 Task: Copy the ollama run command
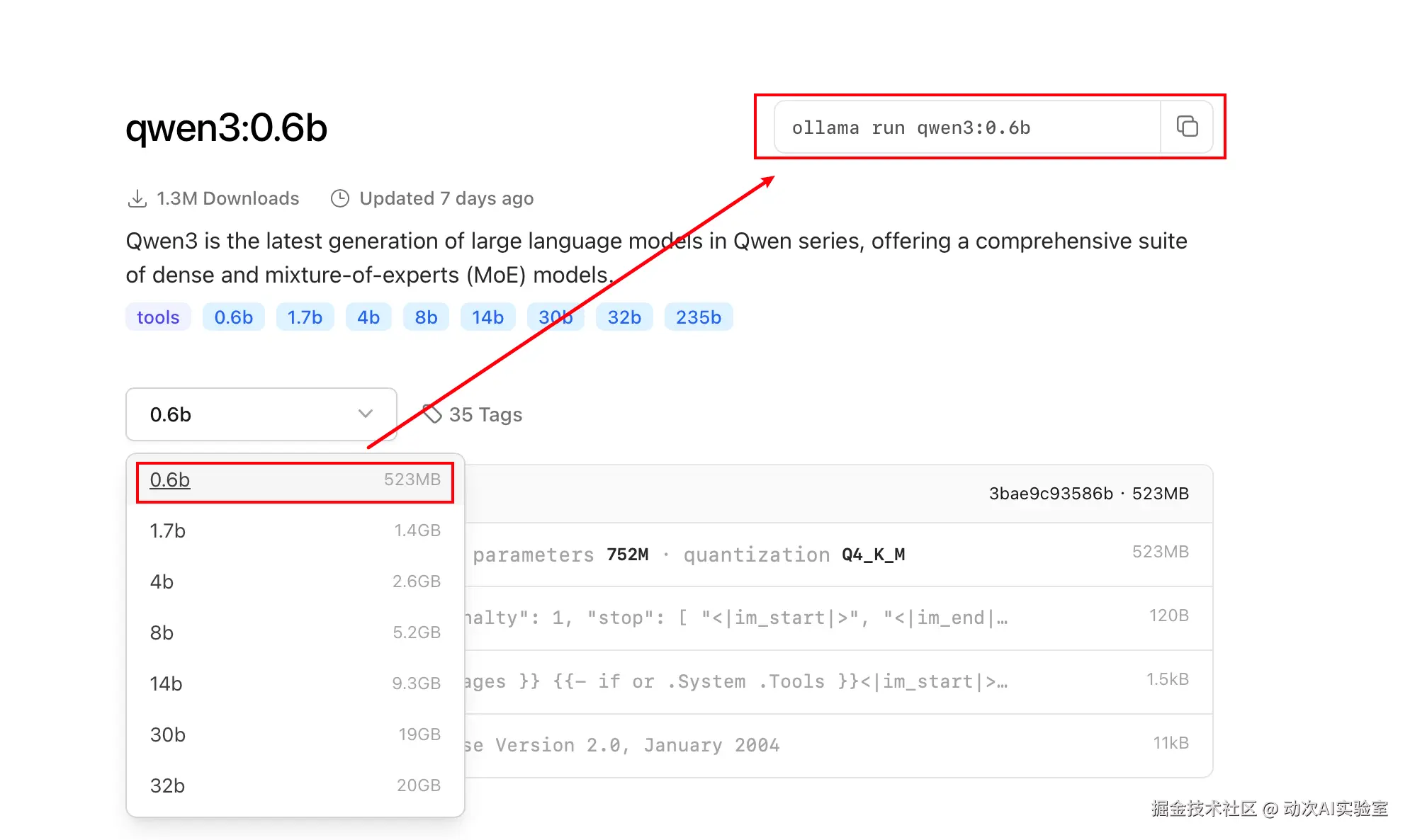[x=1187, y=127]
